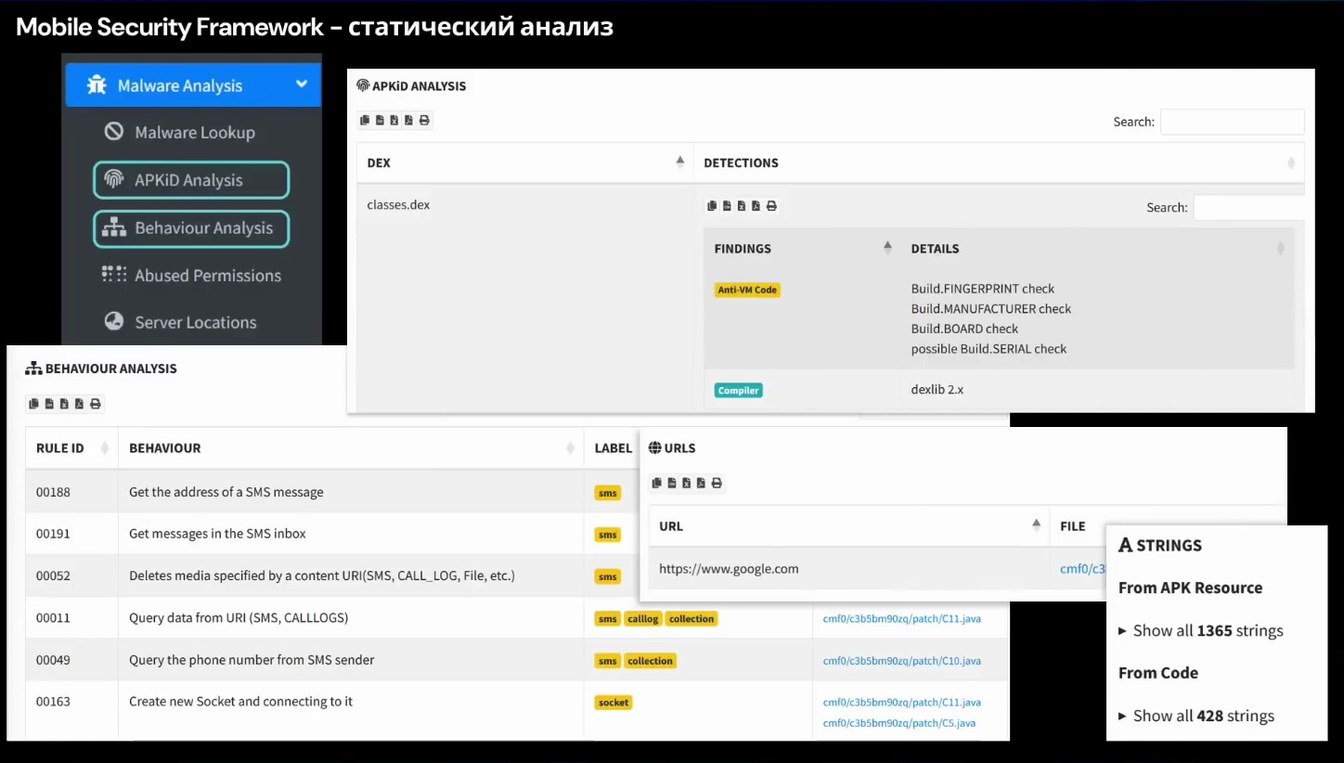The height and width of the screenshot is (763, 1344).
Task: Sort Behaviour table by BEHAVIOUR arrow
Action: 570,448
